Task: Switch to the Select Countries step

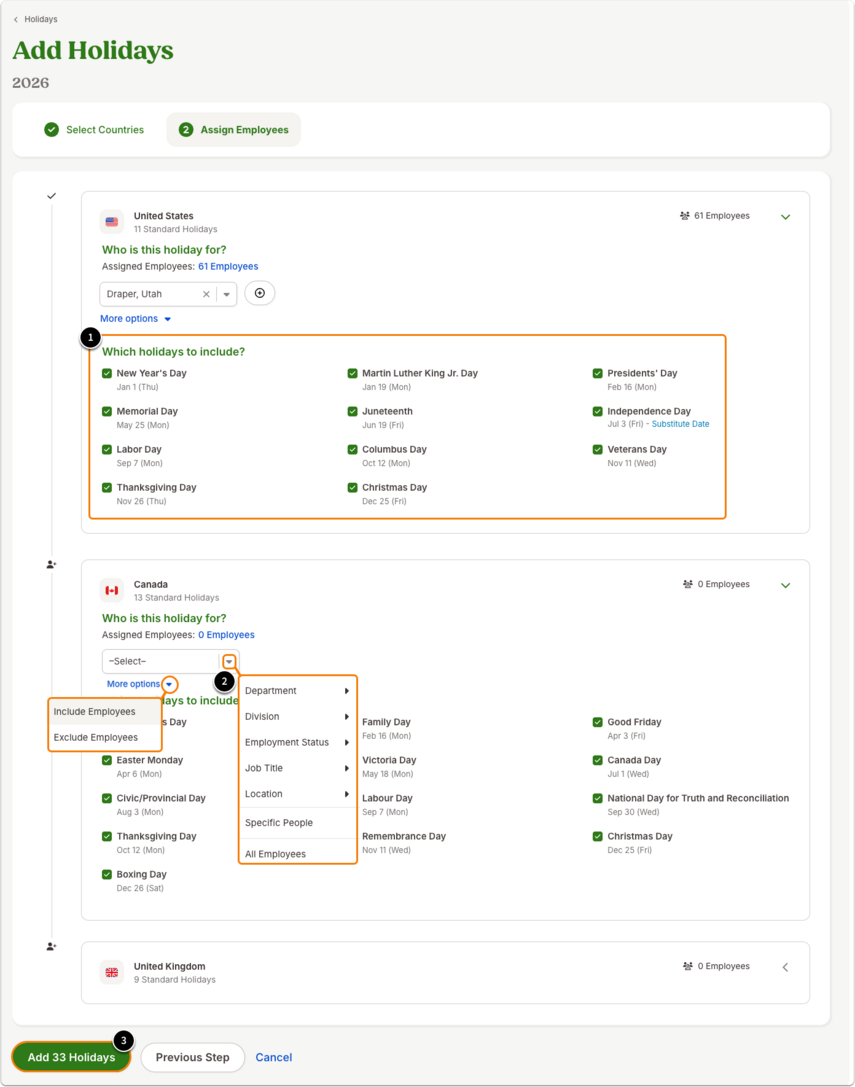Action: coord(94,130)
